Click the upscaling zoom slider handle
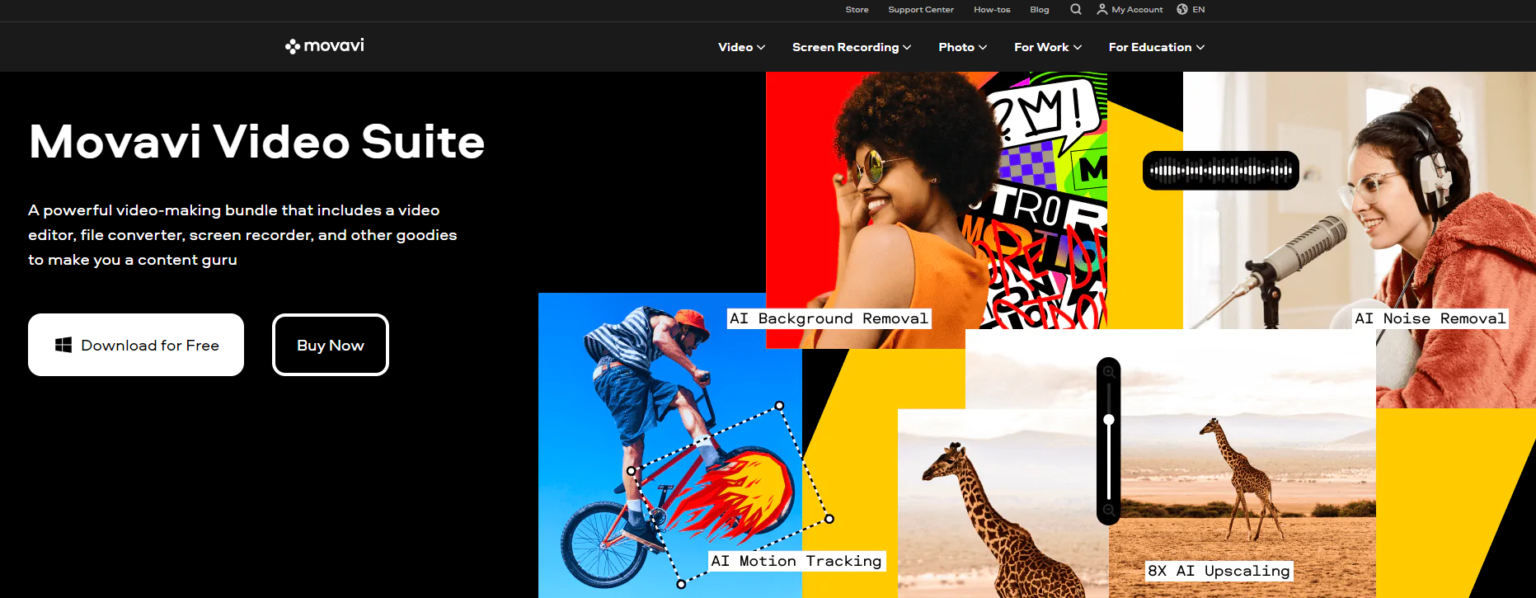This screenshot has height=598, width=1536. (1109, 420)
